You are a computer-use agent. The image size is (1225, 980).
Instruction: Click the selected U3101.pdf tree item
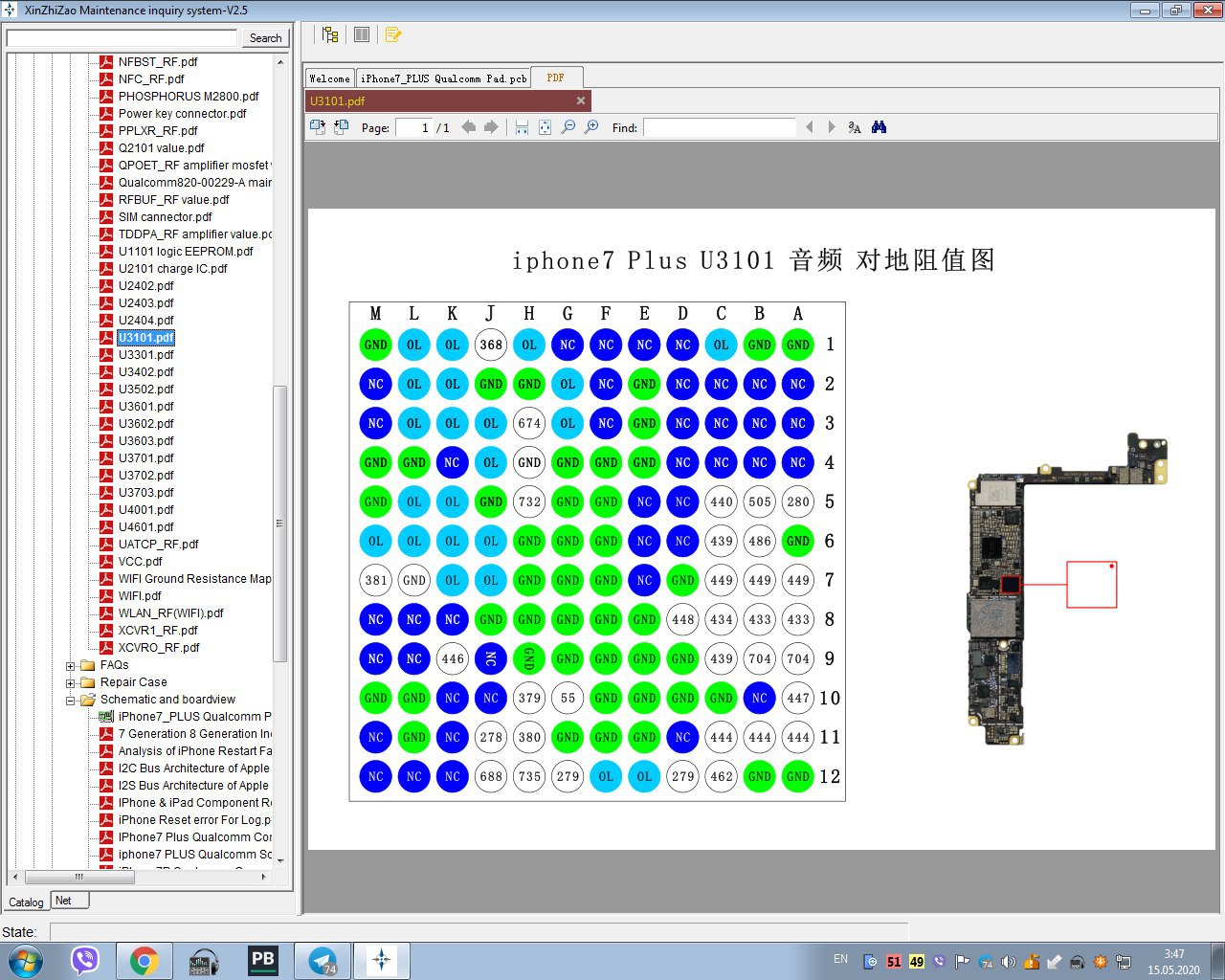tap(145, 338)
